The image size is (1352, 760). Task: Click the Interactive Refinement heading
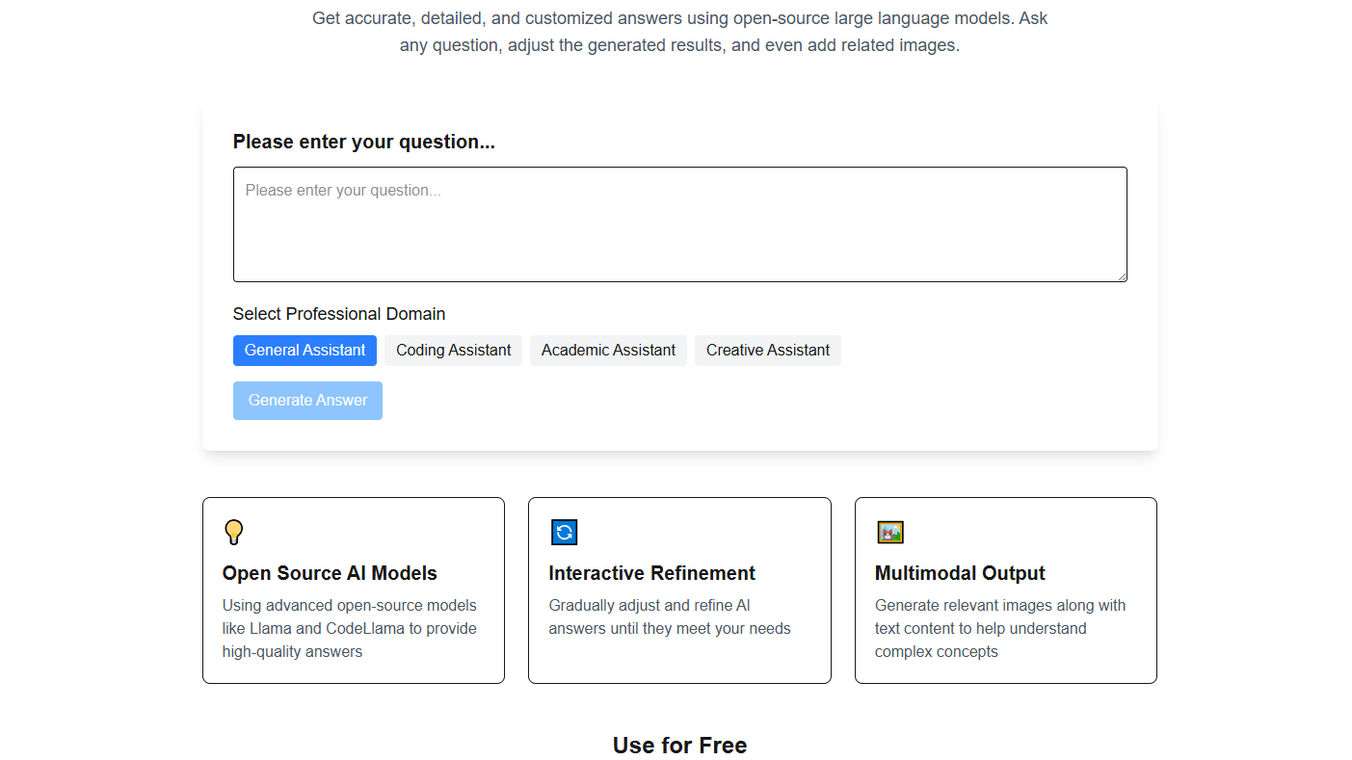652,573
